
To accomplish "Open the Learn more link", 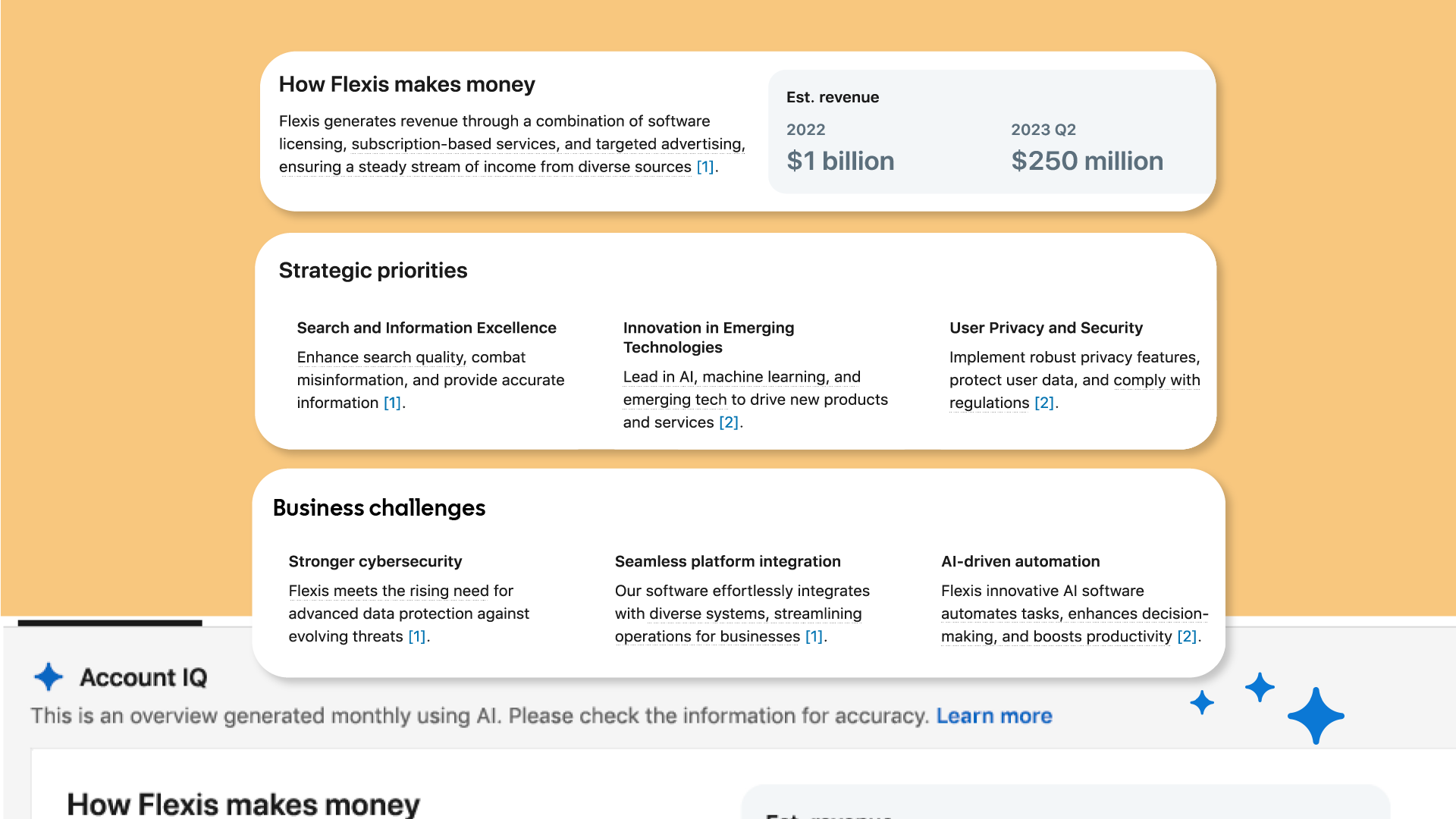I will click(994, 716).
